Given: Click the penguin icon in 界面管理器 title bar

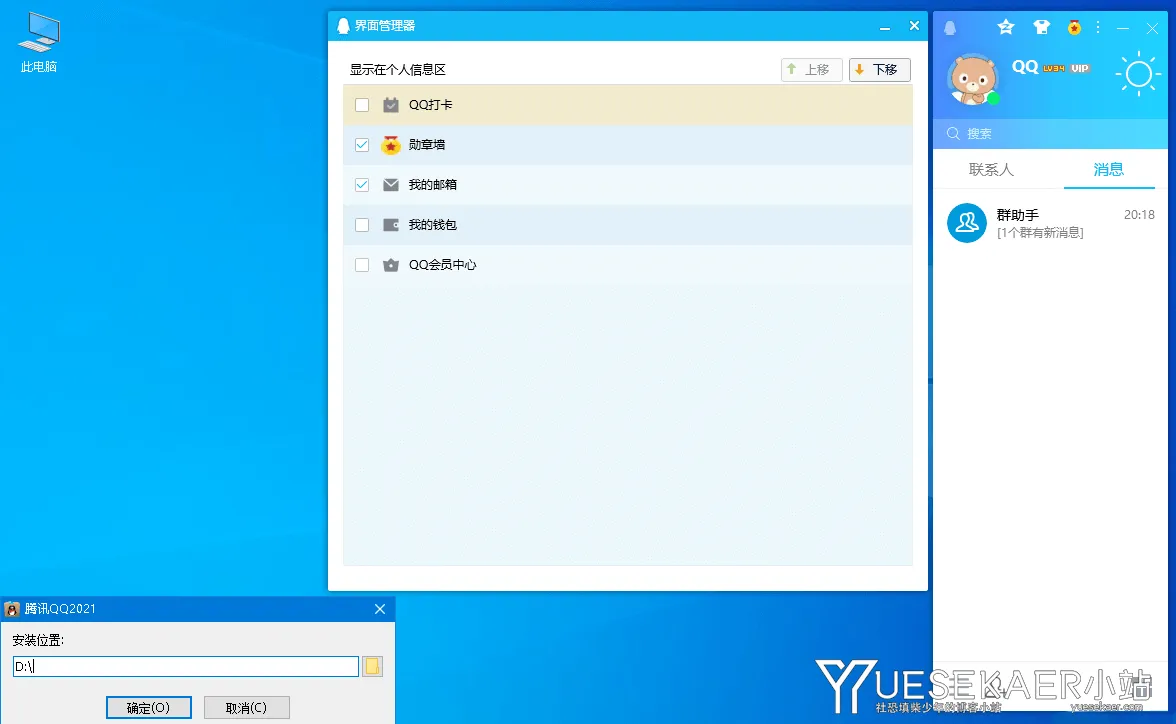Looking at the screenshot, I should [343, 26].
